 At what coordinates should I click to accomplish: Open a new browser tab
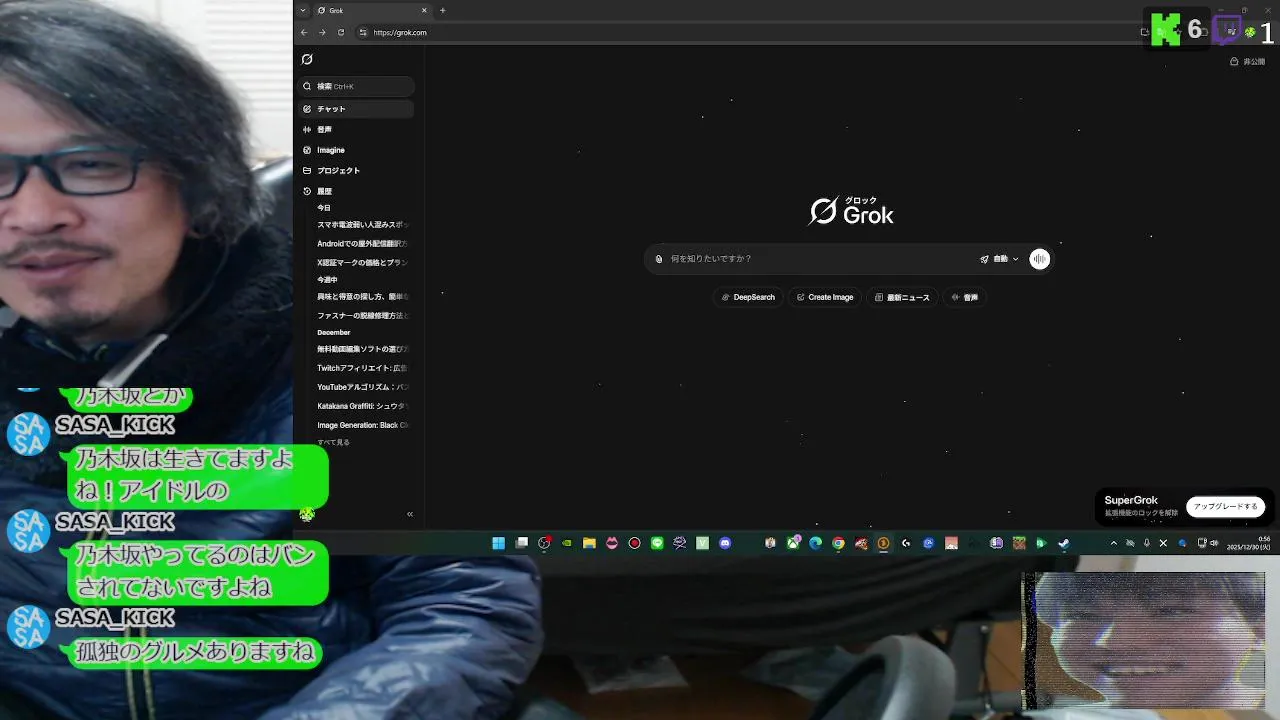pyautogui.click(x=442, y=10)
